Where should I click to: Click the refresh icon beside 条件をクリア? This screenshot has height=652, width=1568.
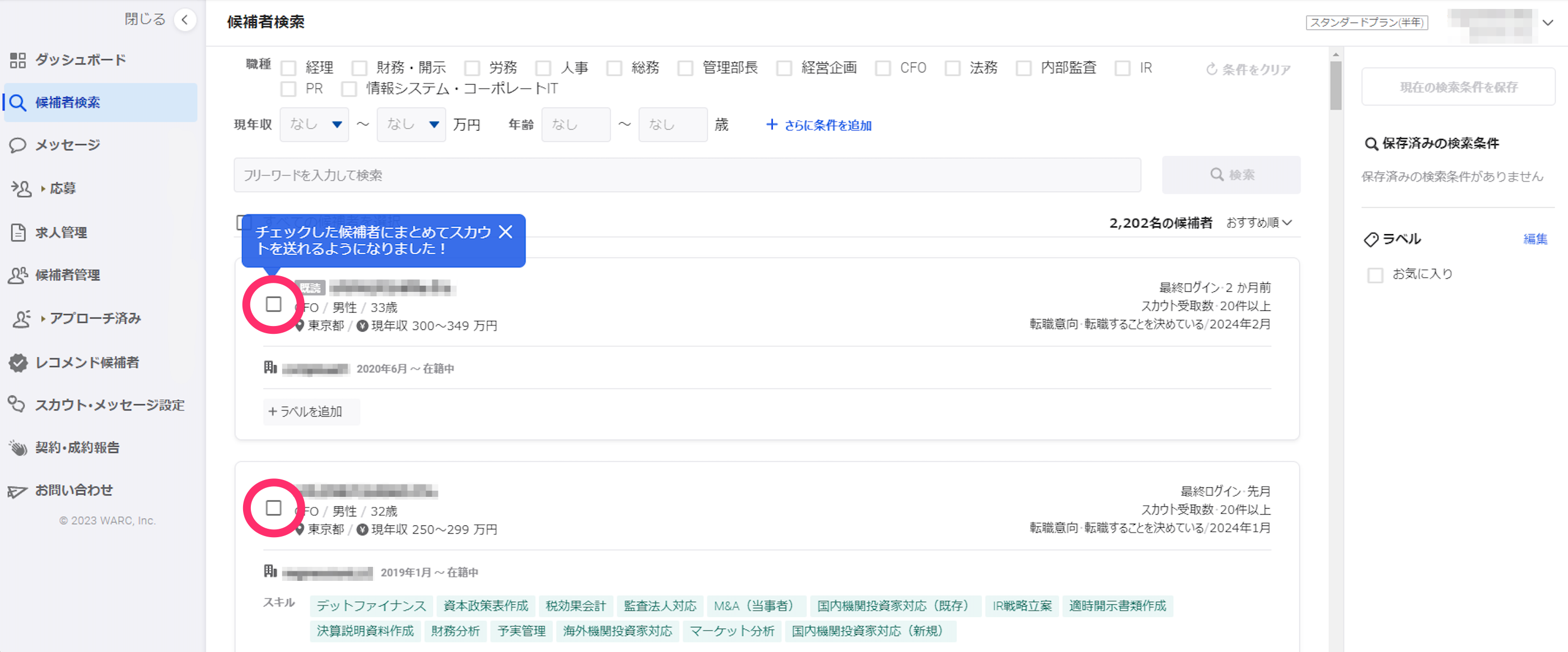[x=1212, y=69]
